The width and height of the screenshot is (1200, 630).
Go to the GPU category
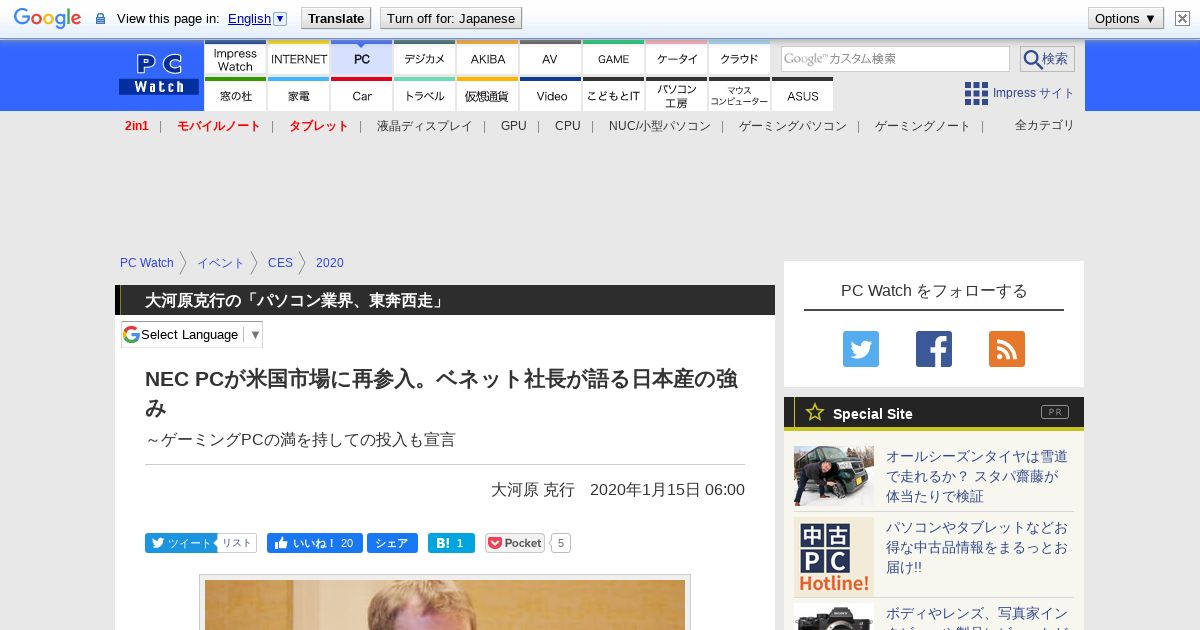pyautogui.click(x=514, y=126)
